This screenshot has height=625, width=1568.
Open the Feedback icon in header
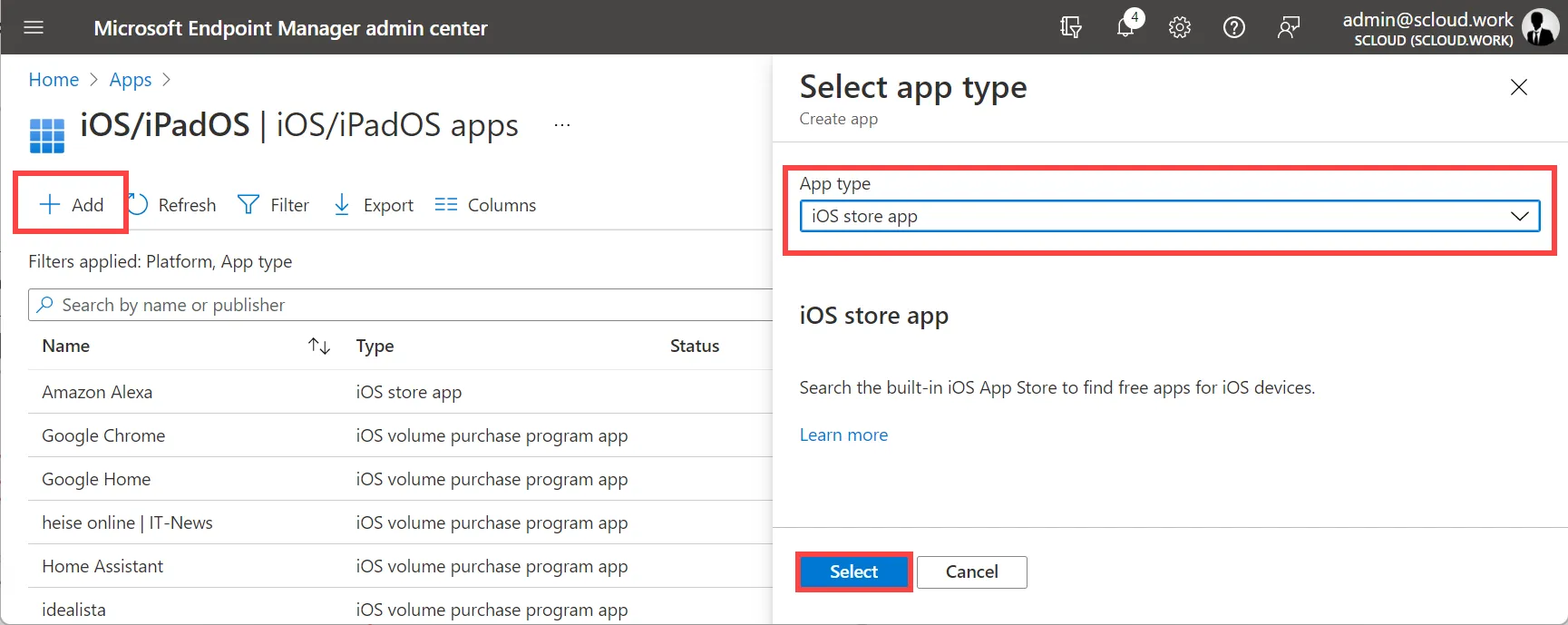pos(1289,27)
